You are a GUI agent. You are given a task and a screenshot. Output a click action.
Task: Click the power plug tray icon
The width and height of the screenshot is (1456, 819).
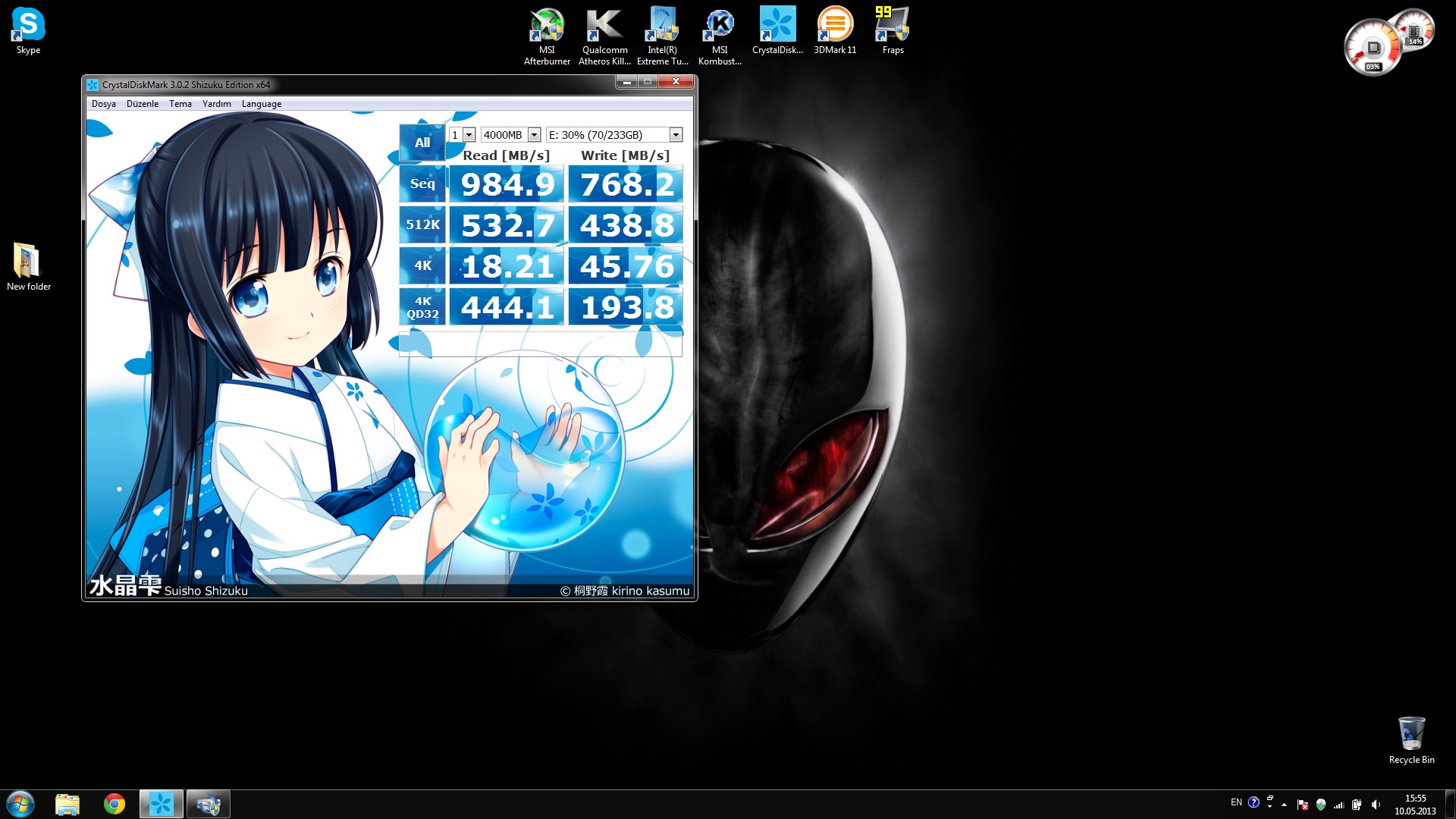(1357, 805)
